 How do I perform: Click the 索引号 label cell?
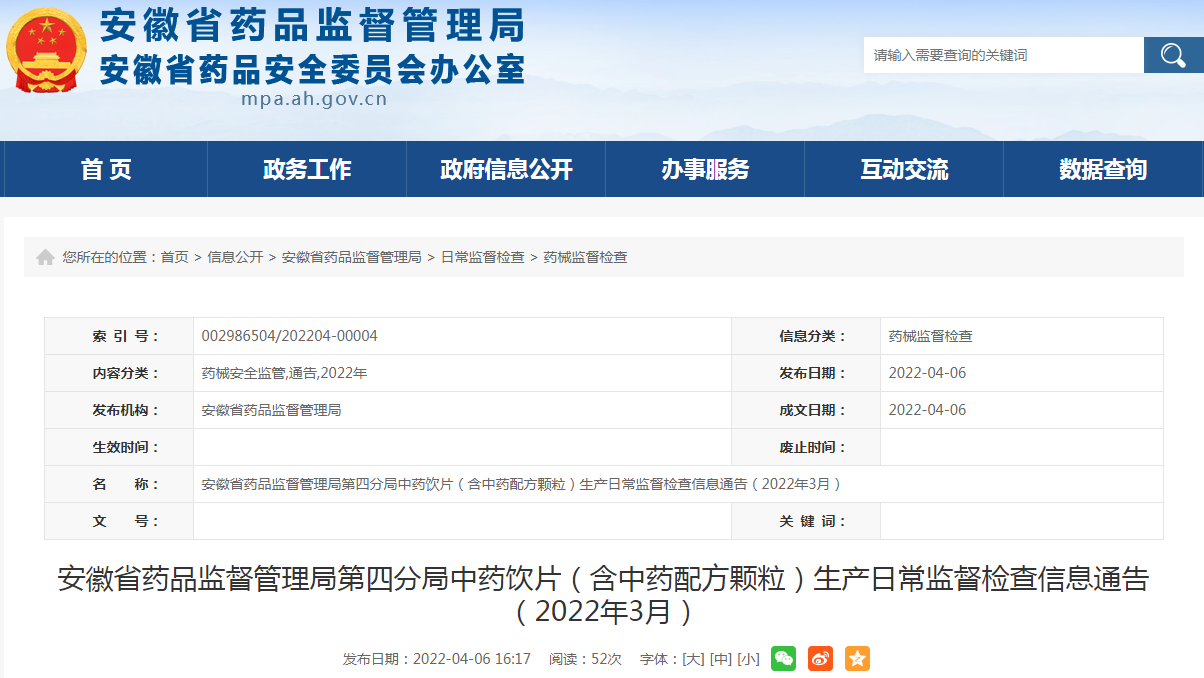coord(119,336)
